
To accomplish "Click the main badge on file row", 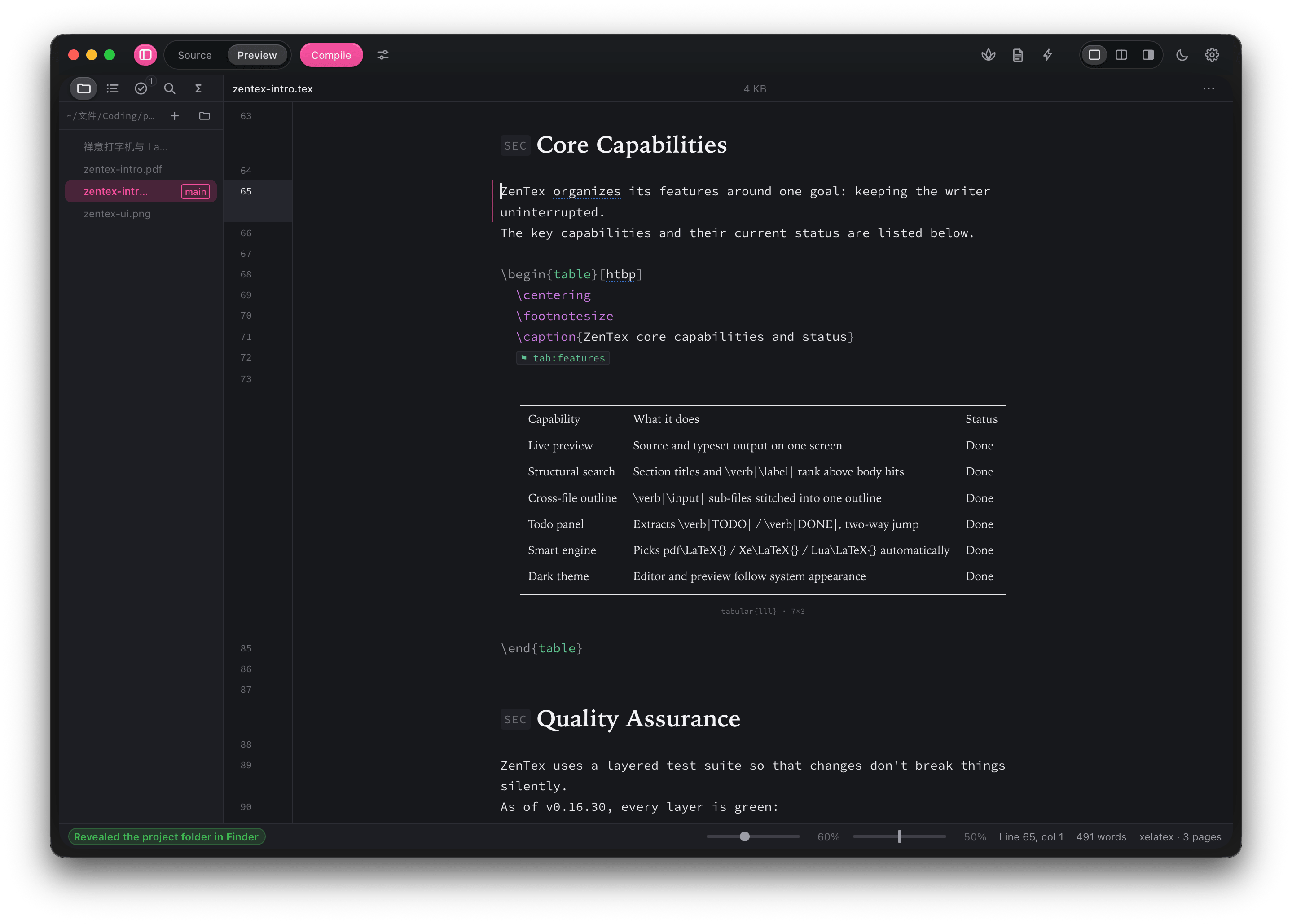I will tap(196, 192).
